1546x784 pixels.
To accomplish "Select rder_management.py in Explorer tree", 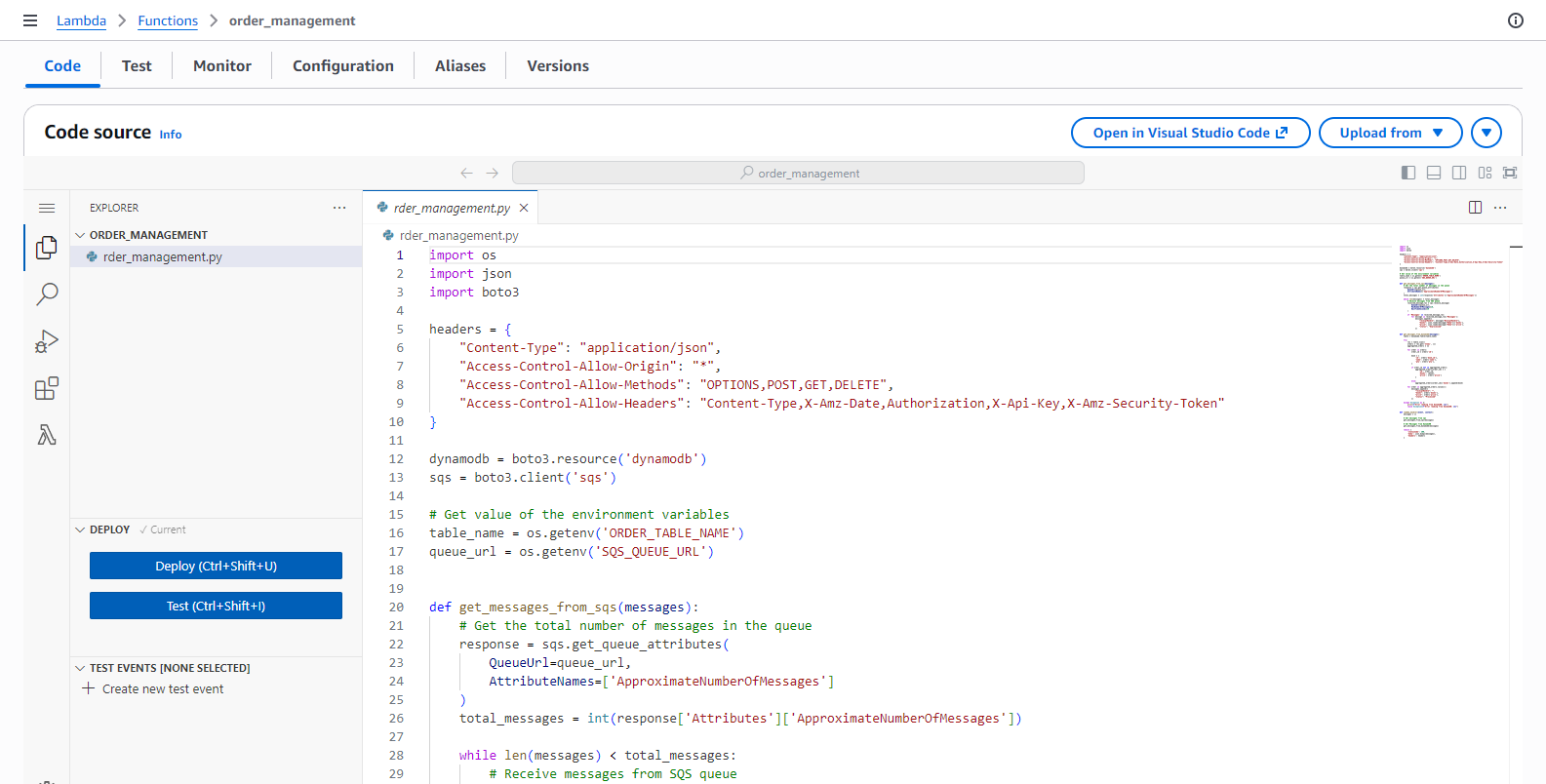I will point(216,256).
